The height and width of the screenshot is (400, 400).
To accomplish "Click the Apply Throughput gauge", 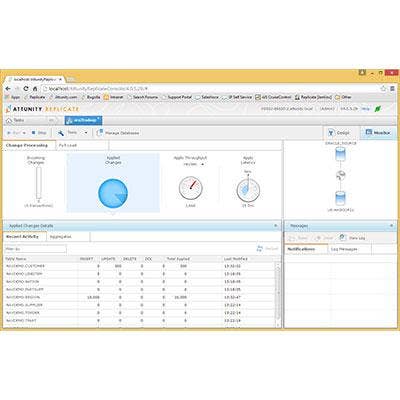I will click(x=191, y=188).
